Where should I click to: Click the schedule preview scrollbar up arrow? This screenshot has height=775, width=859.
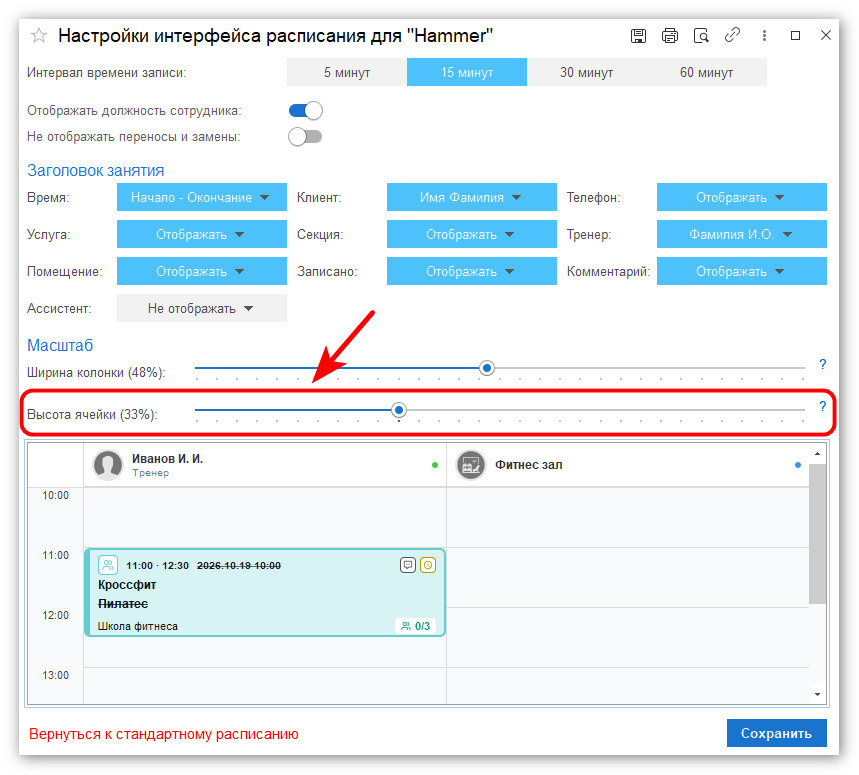tap(817, 454)
